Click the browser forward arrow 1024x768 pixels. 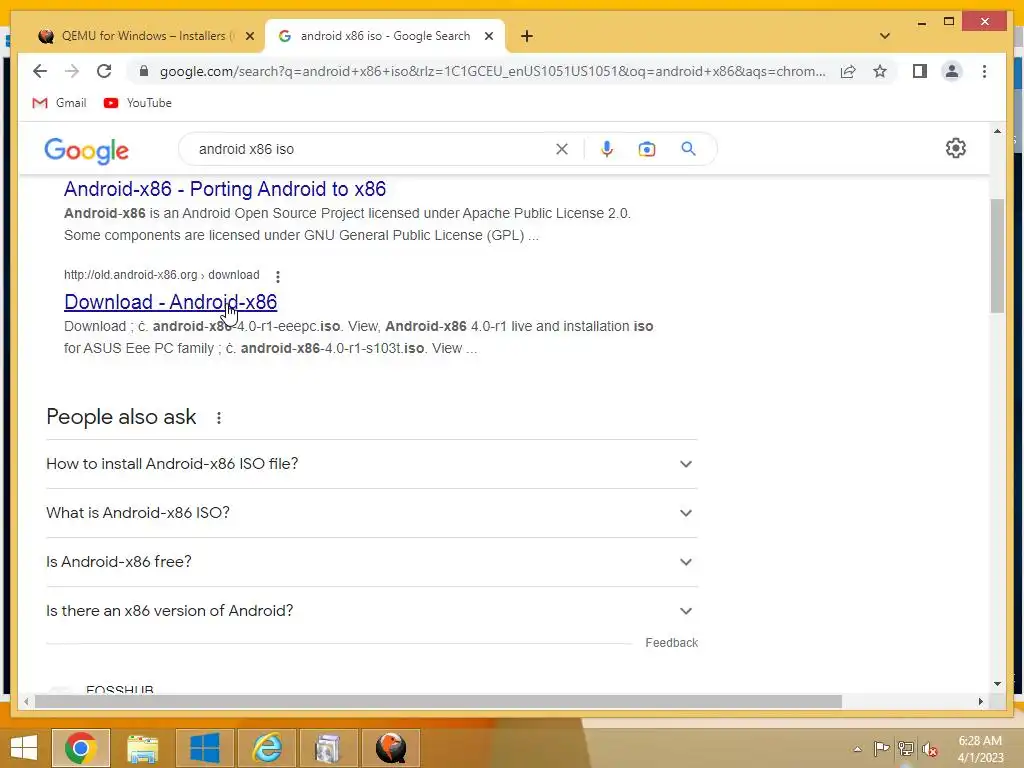tap(72, 71)
